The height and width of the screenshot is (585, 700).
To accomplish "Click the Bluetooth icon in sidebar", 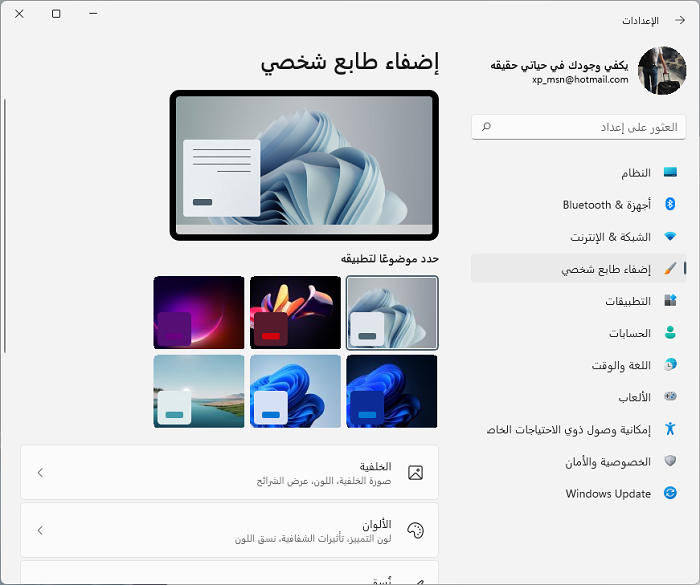I will [670, 204].
